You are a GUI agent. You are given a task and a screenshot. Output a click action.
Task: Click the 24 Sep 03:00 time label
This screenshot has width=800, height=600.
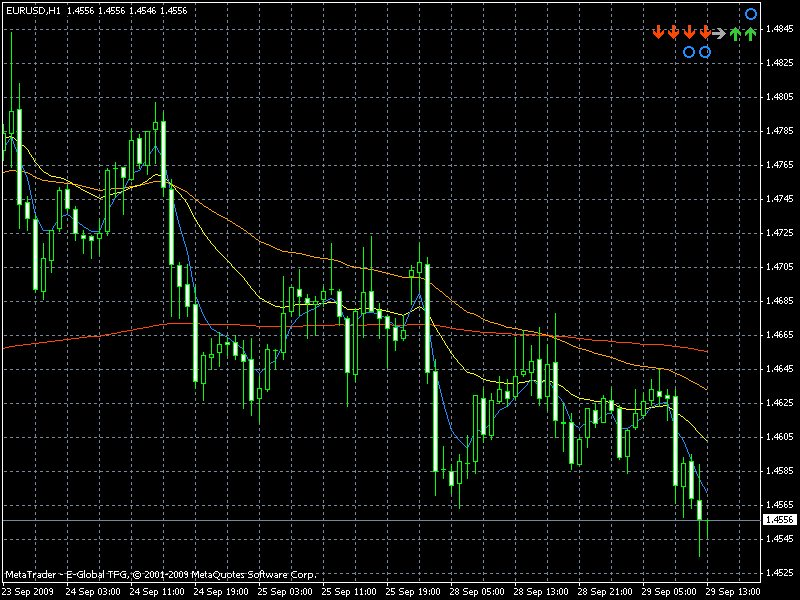tap(93, 592)
